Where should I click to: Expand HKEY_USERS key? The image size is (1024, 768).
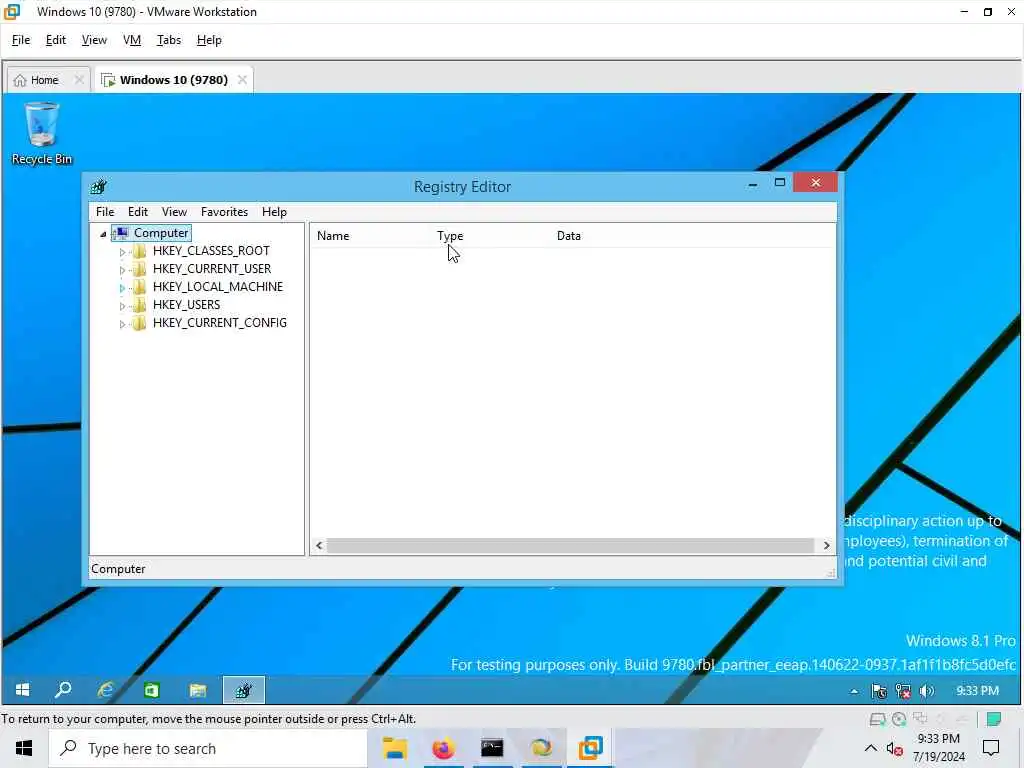point(122,306)
